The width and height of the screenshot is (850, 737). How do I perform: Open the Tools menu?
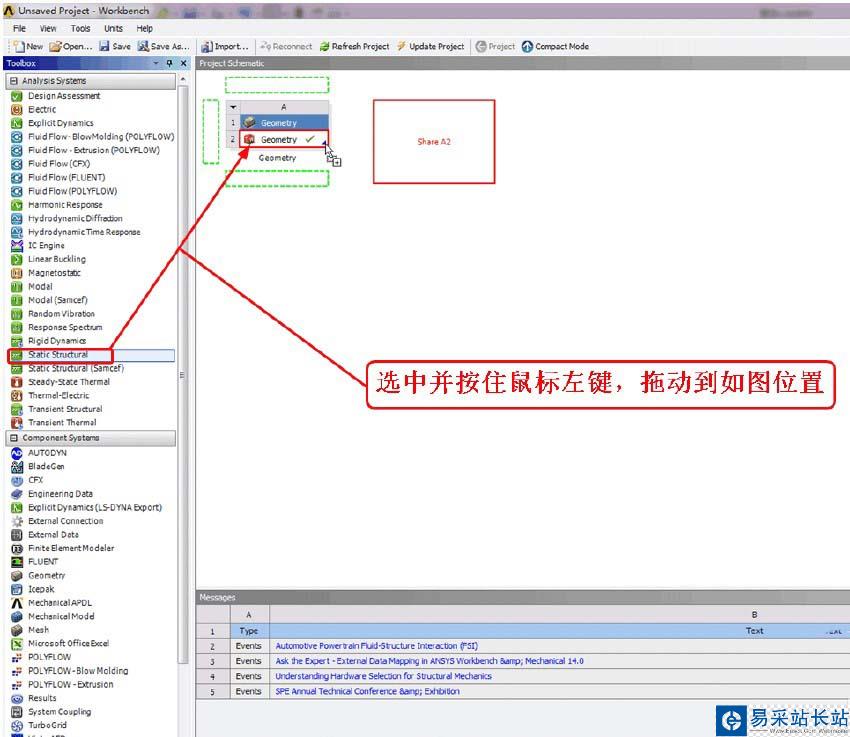point(81,29)
